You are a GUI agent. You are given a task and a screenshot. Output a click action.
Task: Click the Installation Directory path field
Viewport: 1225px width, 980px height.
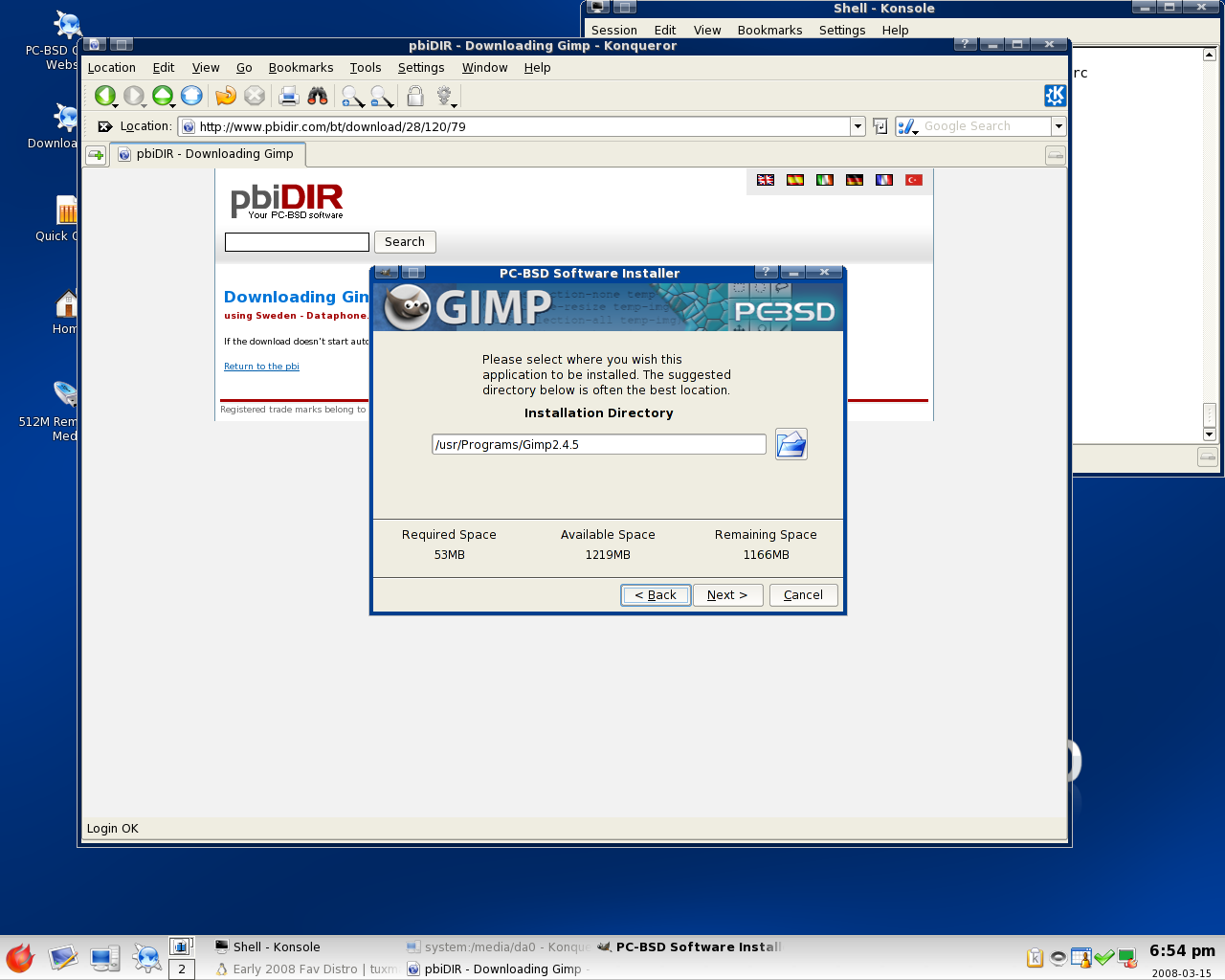[x=599, y=444]
